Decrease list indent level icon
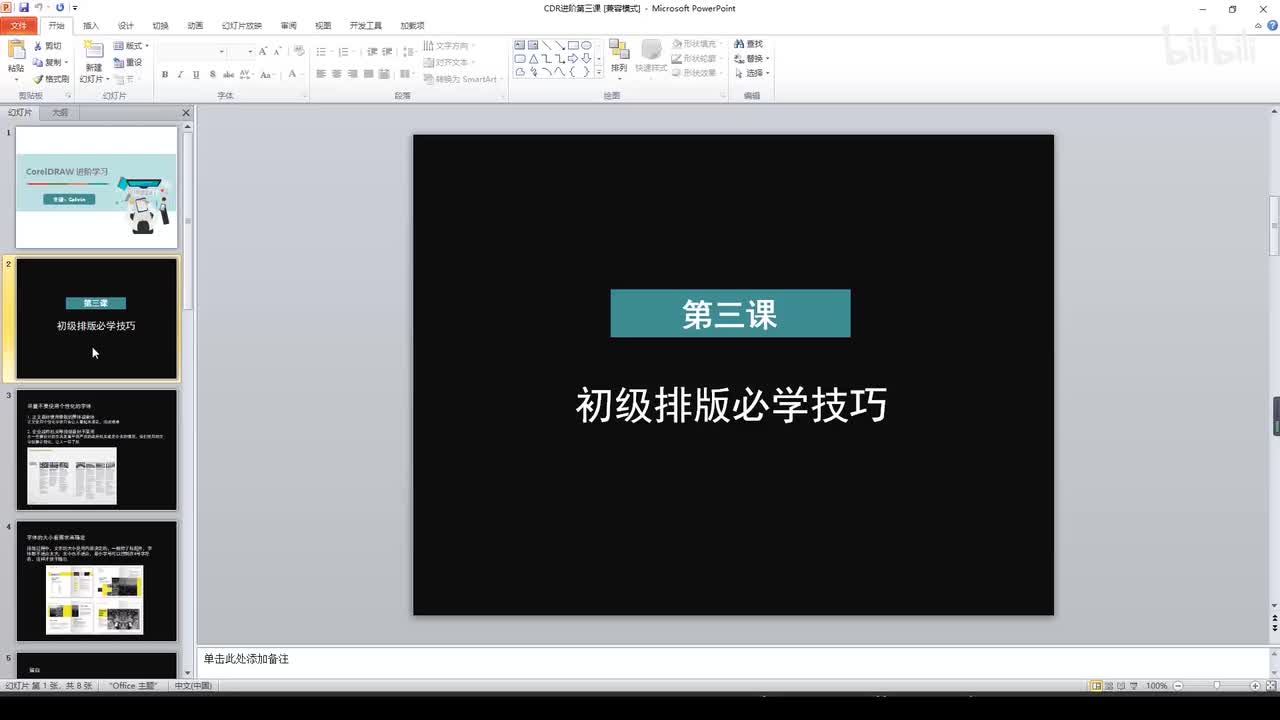1280x720 pixels. click(x=372, y=51)
